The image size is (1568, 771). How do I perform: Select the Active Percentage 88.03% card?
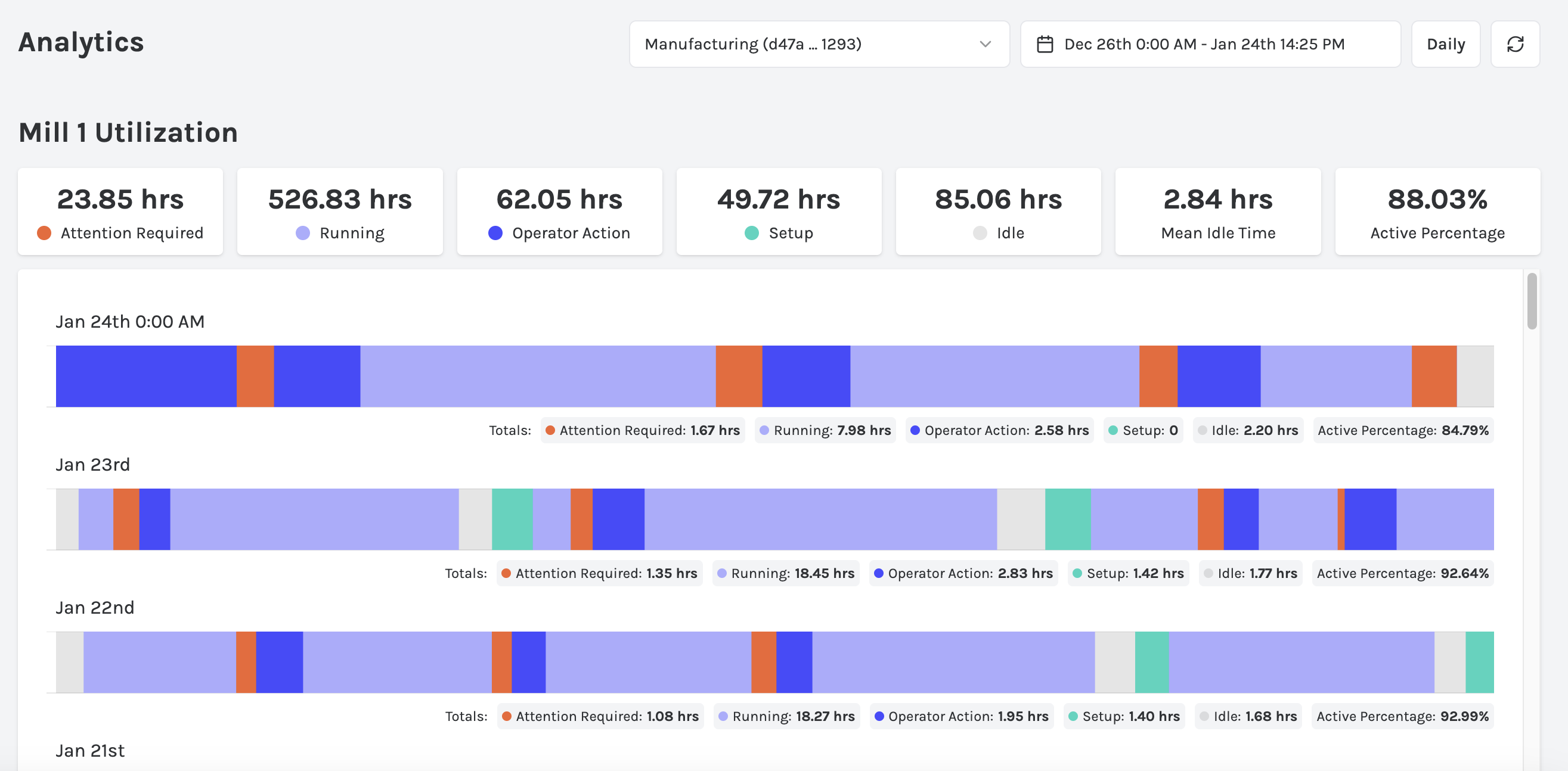1437,212
